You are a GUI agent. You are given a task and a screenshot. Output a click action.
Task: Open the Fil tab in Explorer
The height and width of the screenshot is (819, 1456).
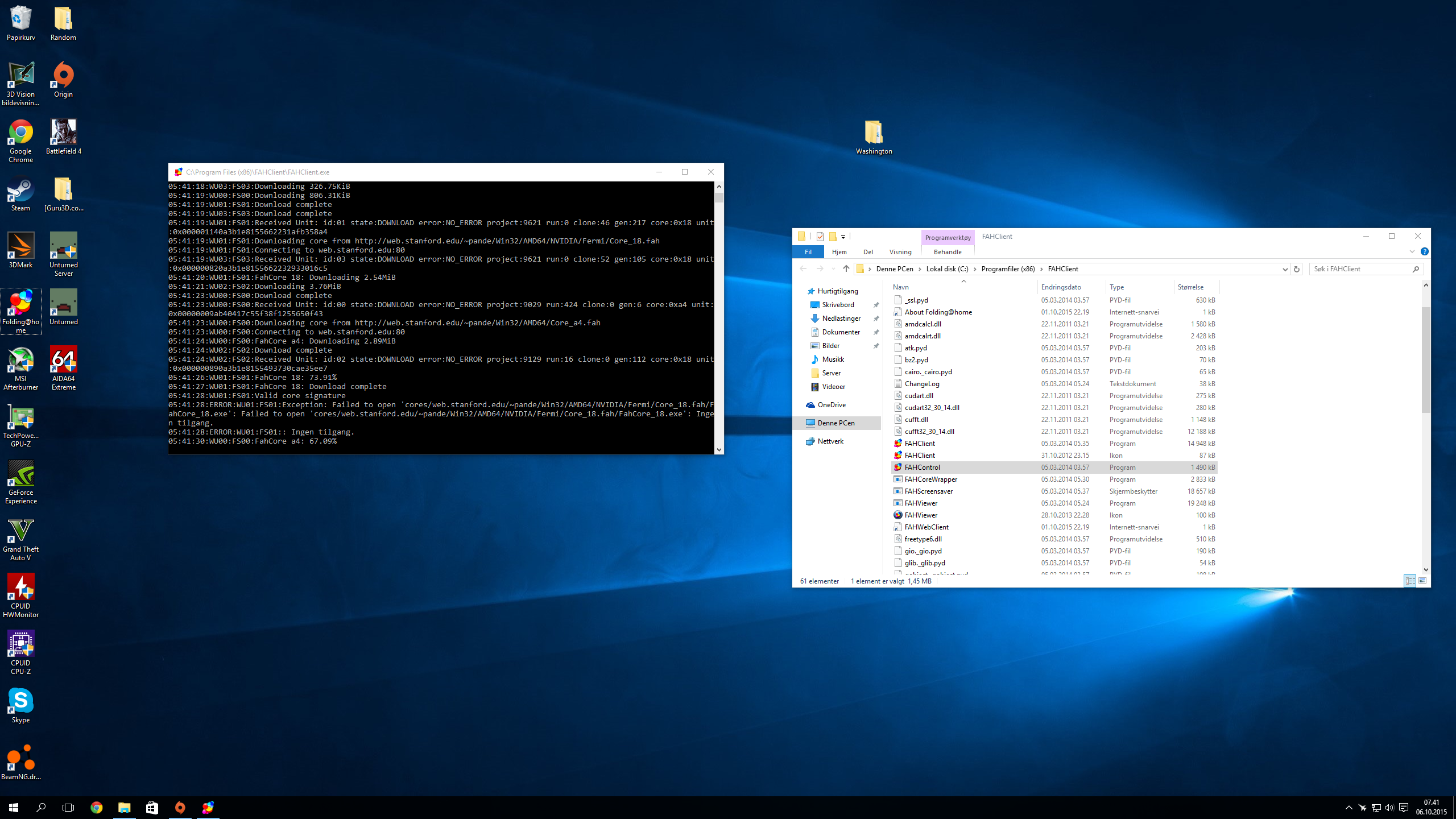click(808, 251)
